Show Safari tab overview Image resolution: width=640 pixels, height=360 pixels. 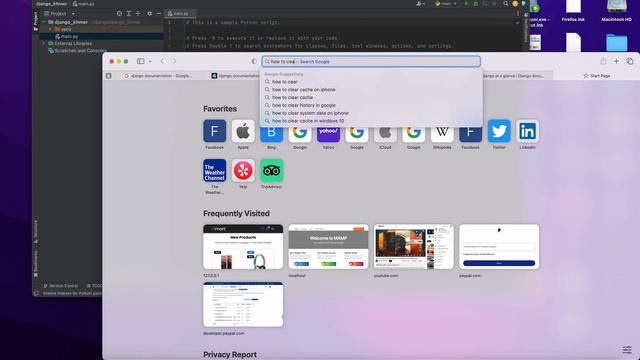630,61
